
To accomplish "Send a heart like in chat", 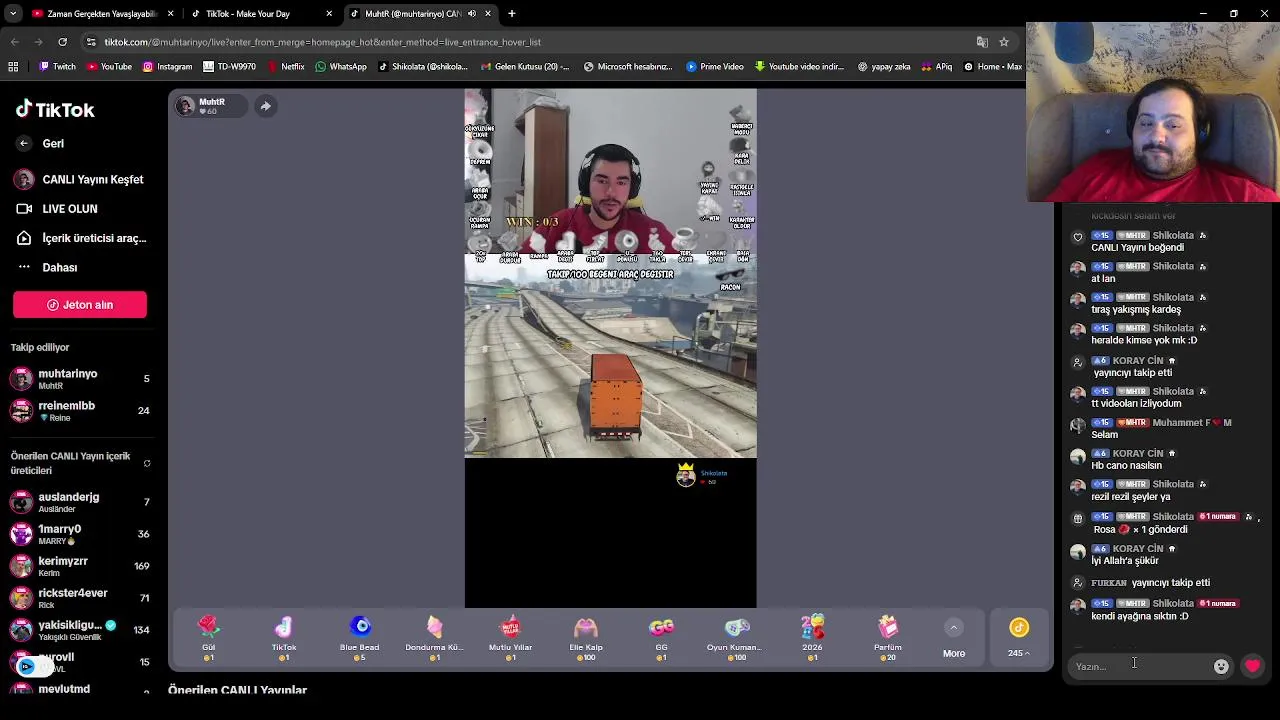I will [x=1252, y=666].
